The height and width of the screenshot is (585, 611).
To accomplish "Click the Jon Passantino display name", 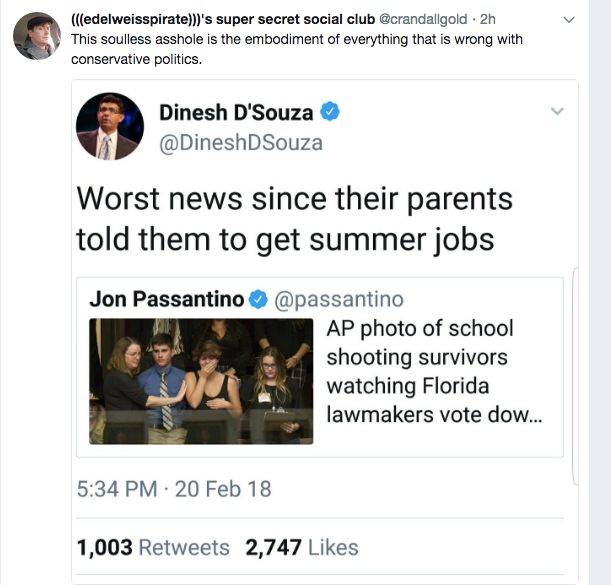I will point(166,299).
